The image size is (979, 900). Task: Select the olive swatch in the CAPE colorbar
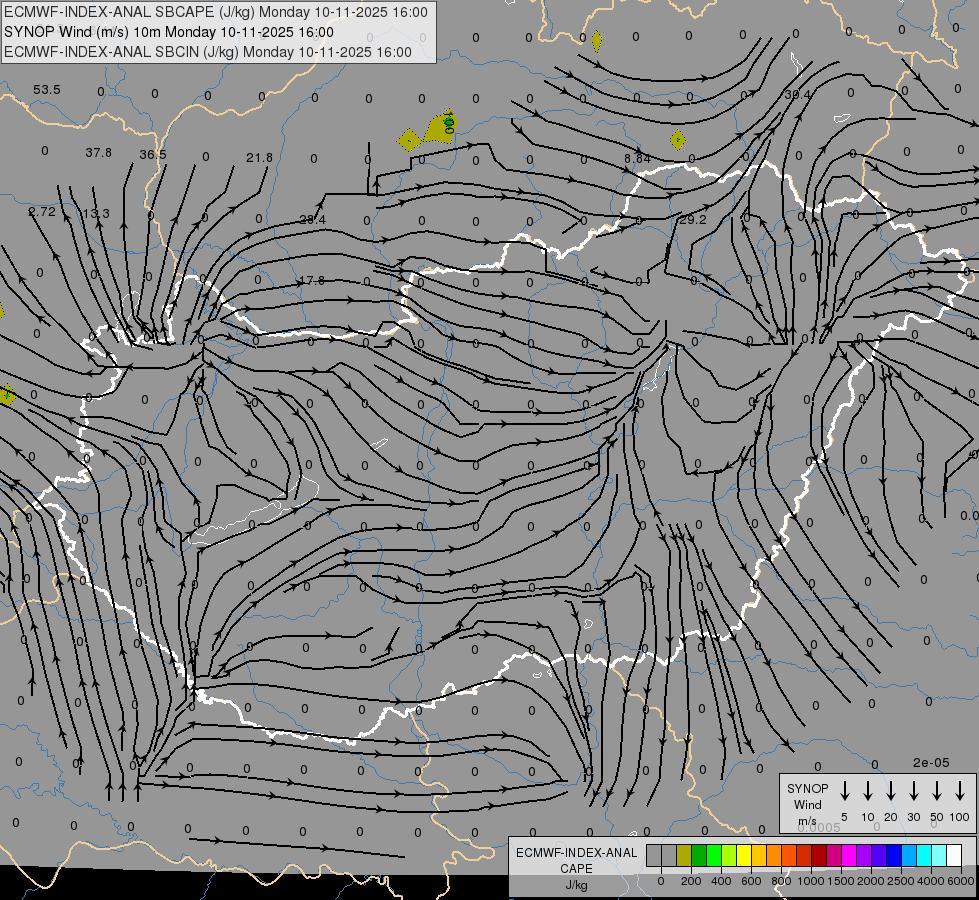pyautogui.click(x=684, y=855)
